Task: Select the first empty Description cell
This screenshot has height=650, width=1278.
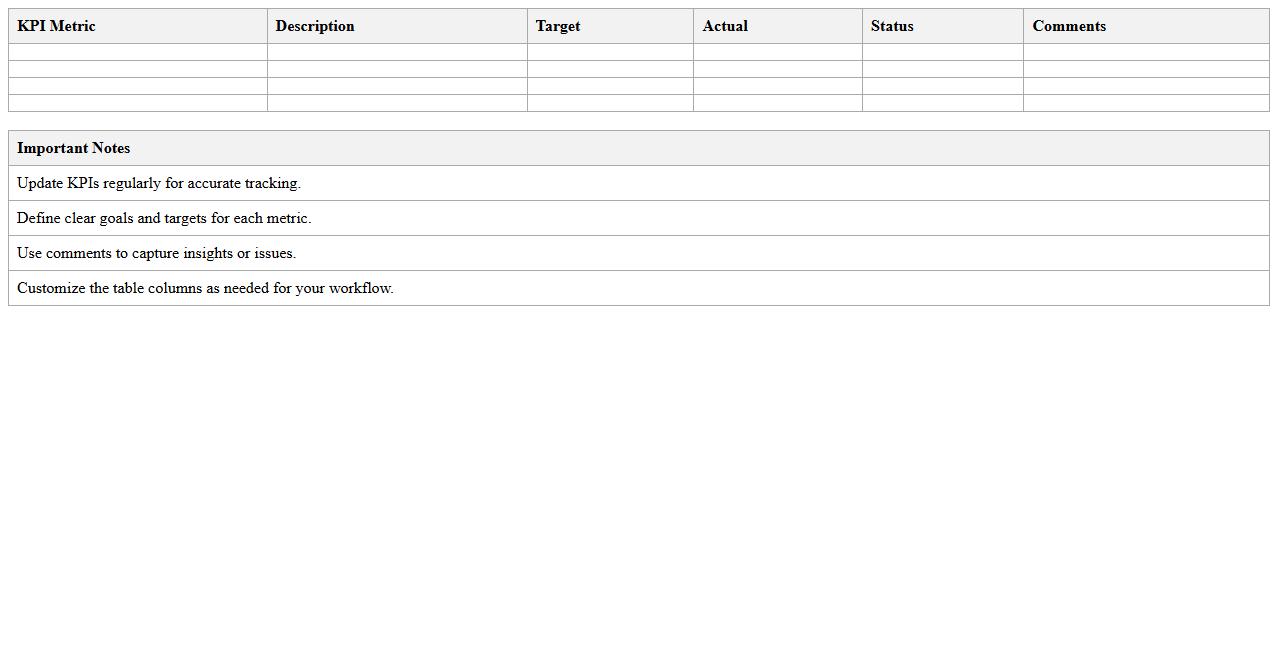Action: click(396, 52)
